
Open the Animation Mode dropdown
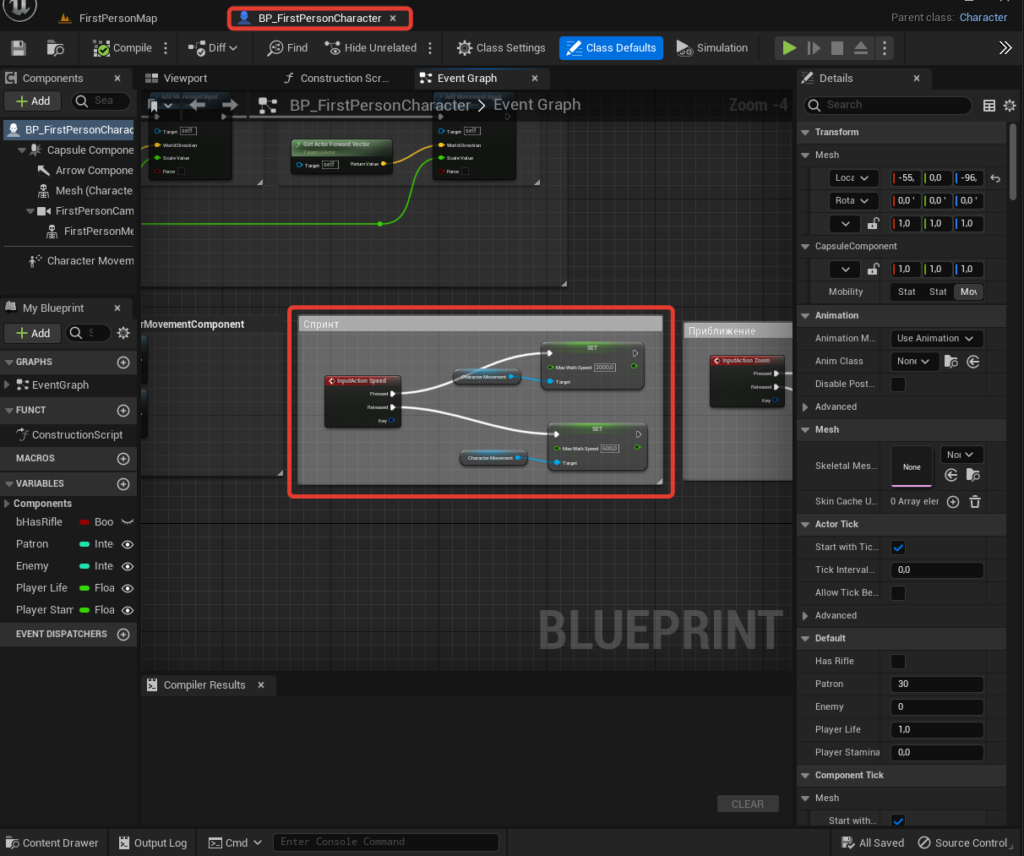936,338
